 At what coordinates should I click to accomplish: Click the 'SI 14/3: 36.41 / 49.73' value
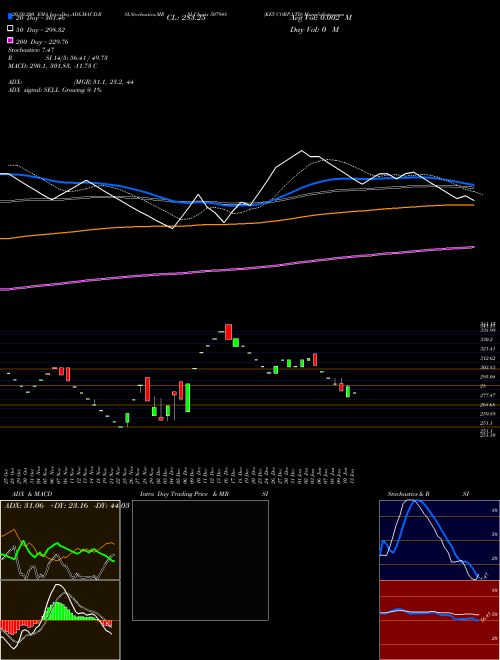click(x=76, y=58)
